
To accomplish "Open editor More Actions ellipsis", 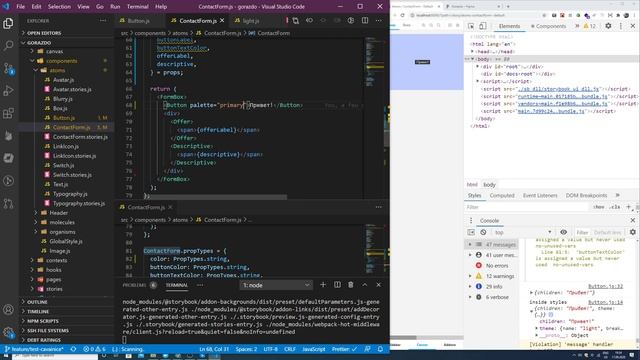I will pos(379,20).
